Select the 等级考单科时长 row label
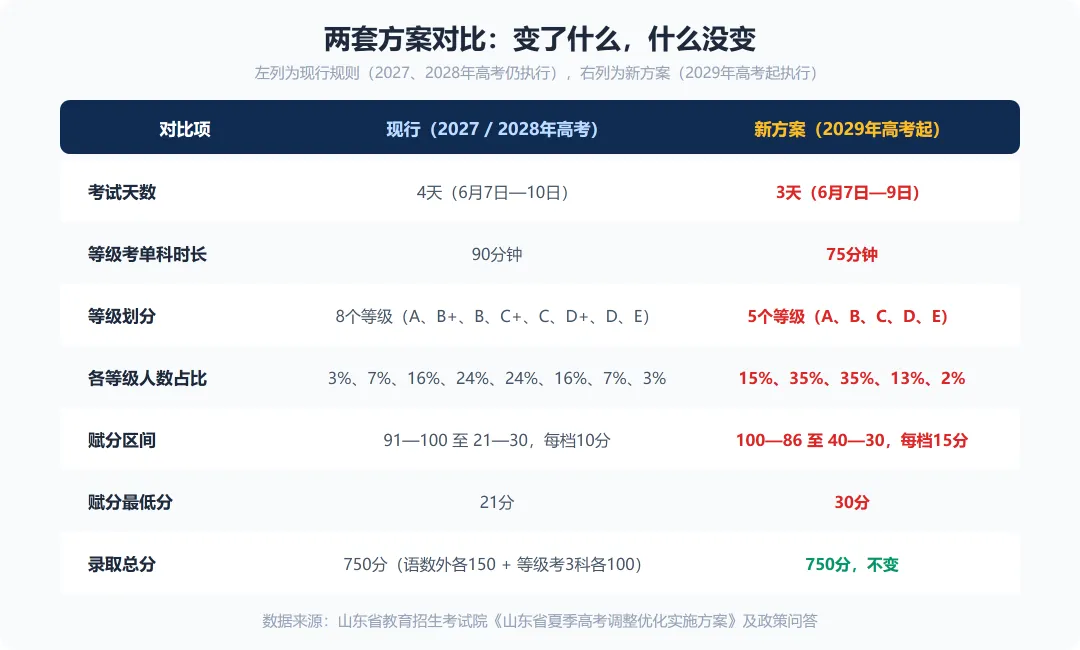 147,254
